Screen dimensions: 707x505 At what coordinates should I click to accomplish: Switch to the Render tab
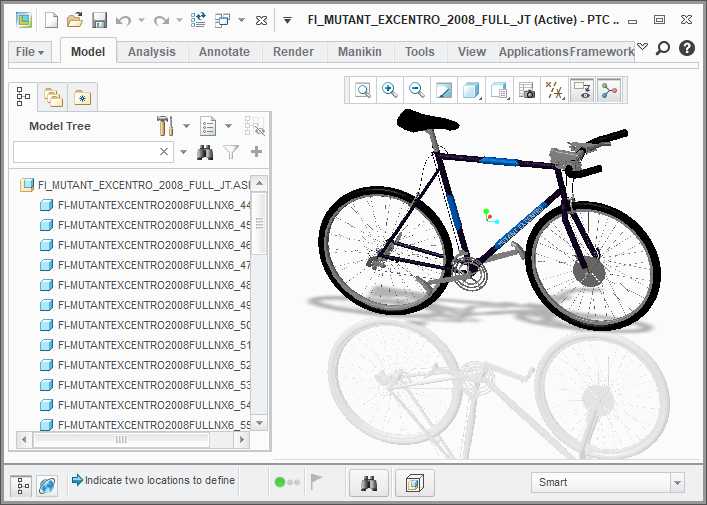(x=293, y=52)
